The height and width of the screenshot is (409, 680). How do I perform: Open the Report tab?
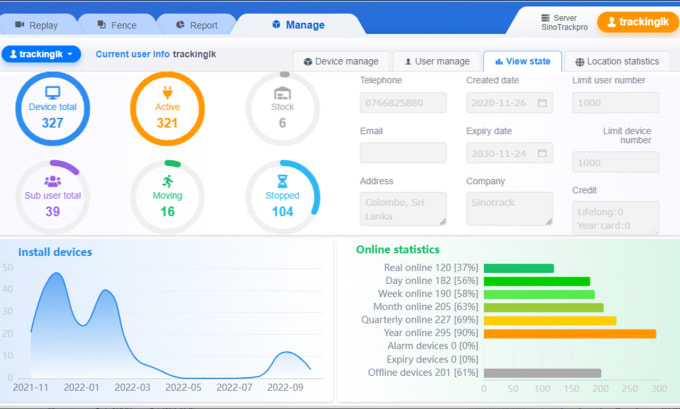tap(197, 25)
